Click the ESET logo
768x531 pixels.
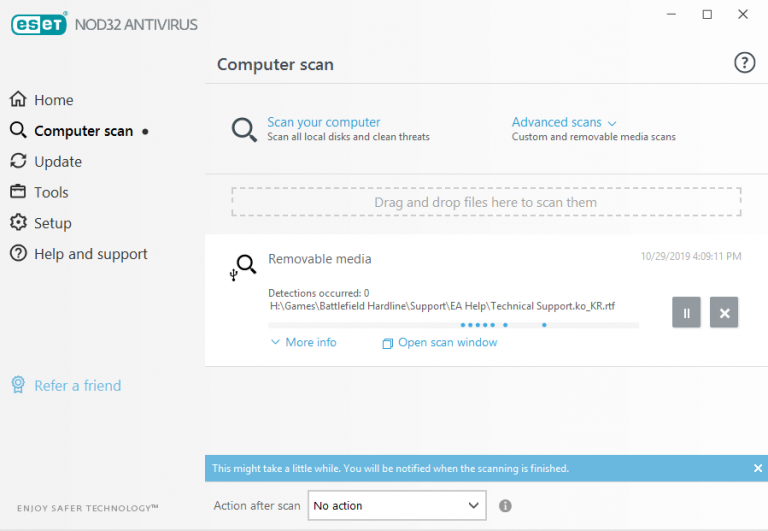(38, 24)
